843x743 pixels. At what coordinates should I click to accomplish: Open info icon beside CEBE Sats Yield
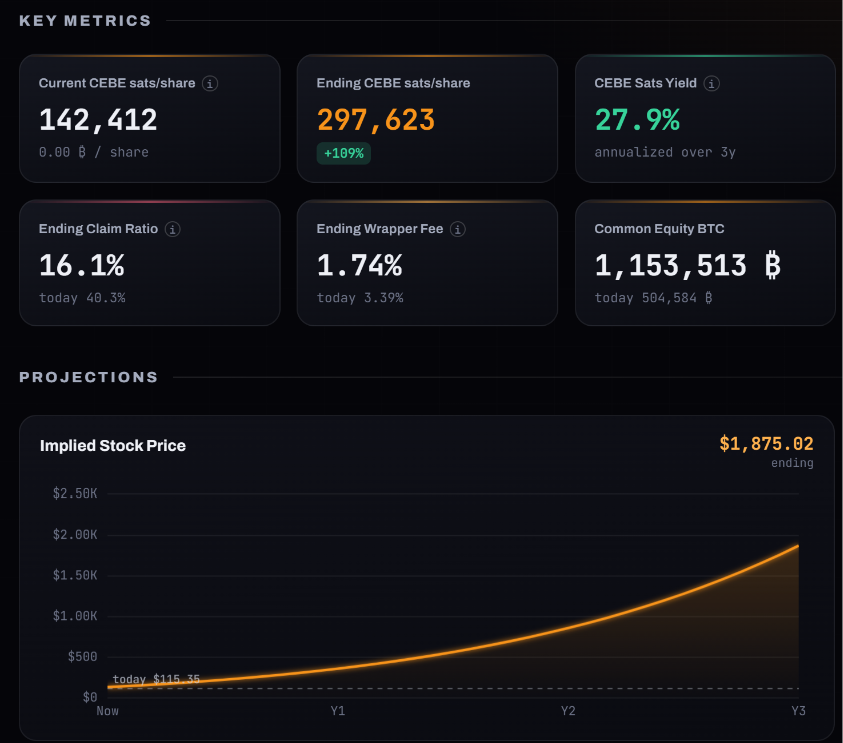pos(711,83)
